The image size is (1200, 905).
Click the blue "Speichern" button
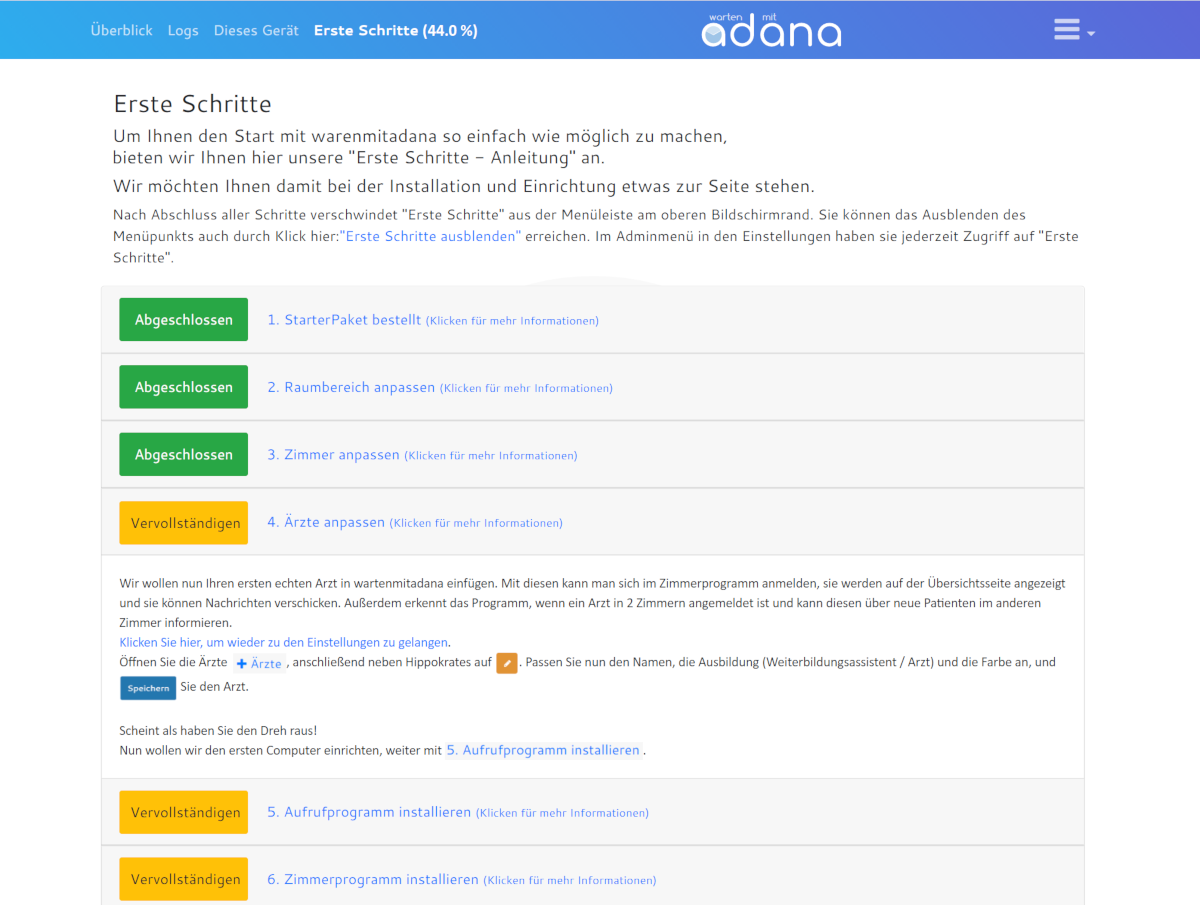point(147,688)
